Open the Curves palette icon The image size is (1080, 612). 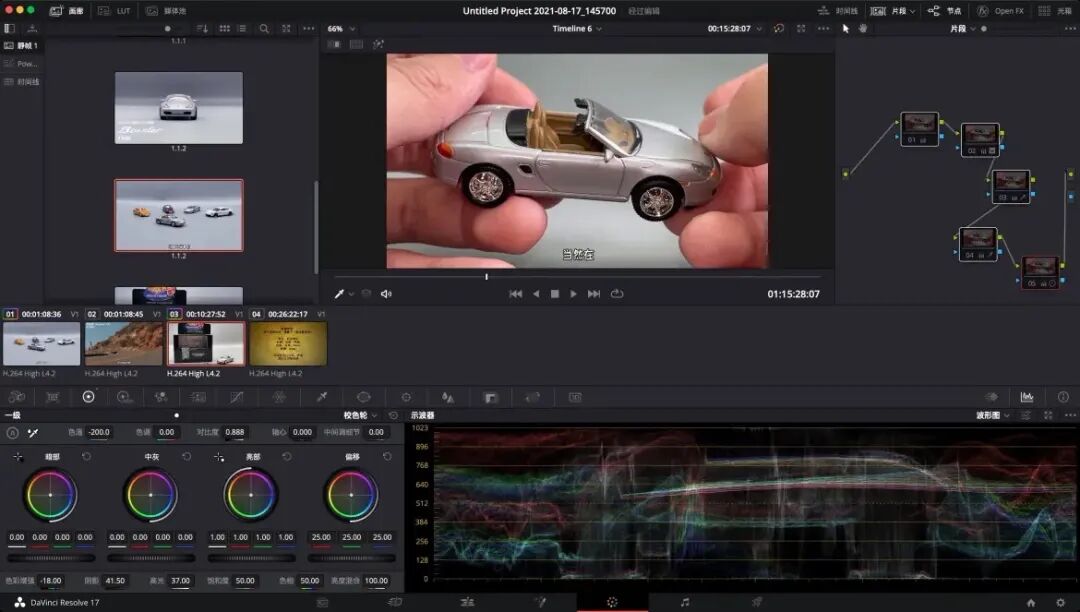236,397
